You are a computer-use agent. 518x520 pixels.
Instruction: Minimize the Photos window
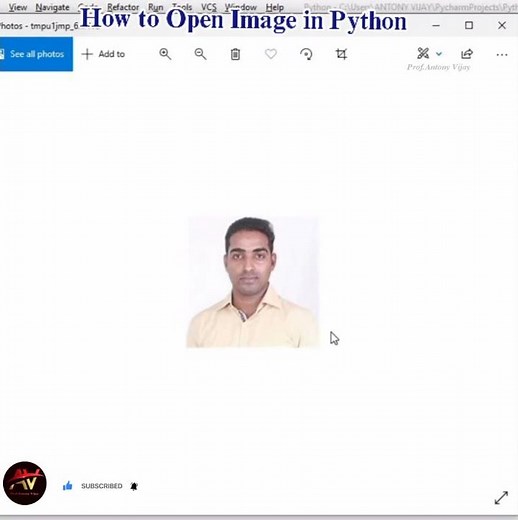[x=436, y=25]
